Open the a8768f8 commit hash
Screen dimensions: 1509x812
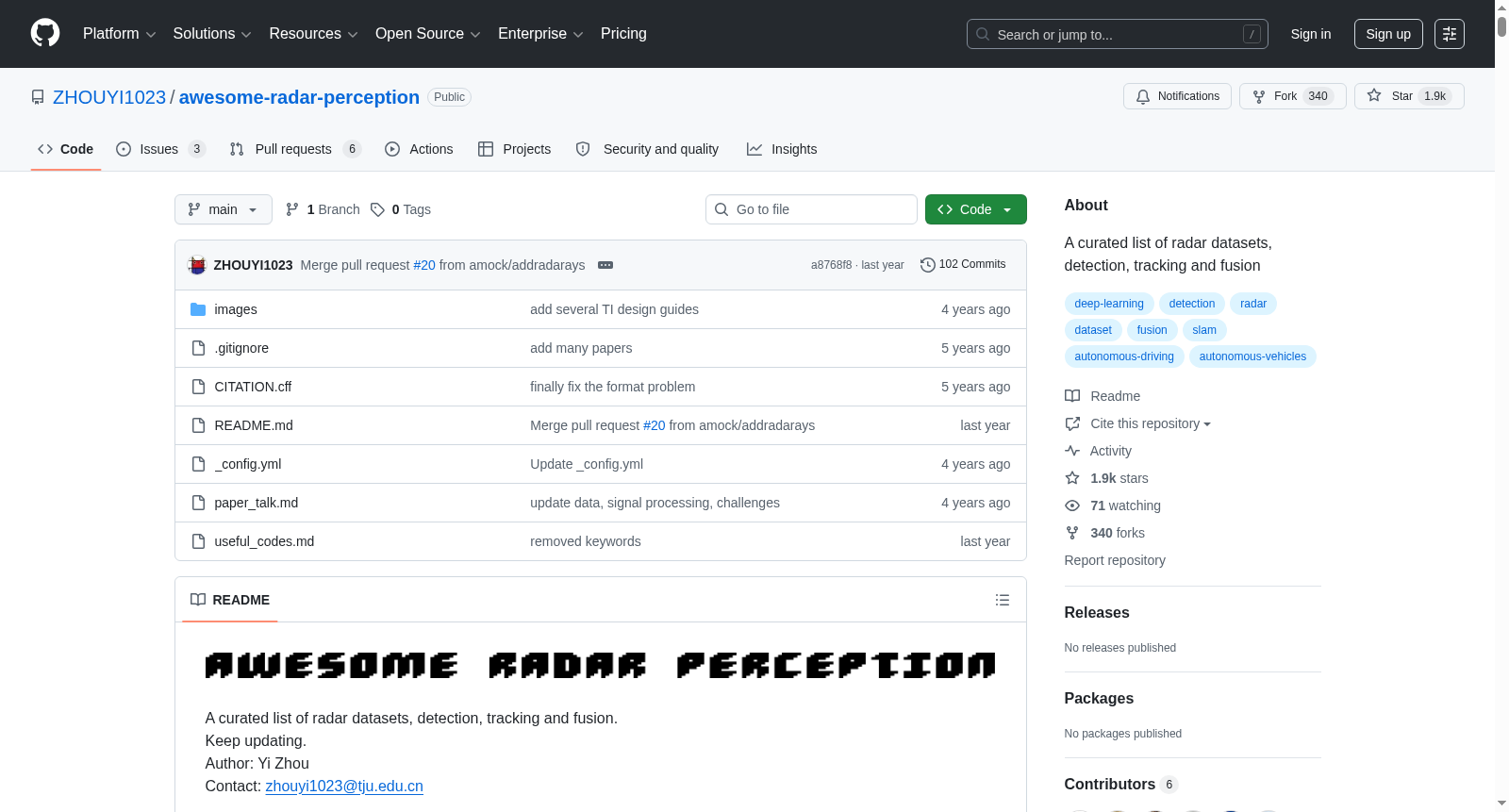point(831,265)
